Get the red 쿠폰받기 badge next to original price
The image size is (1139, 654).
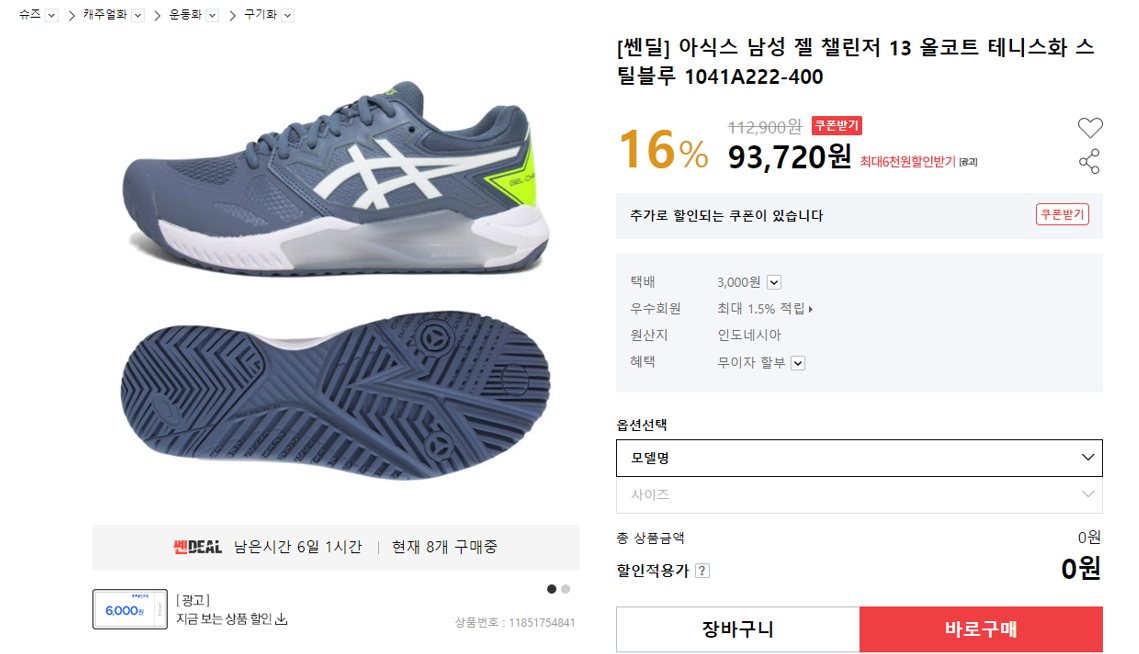click(836, 126)
